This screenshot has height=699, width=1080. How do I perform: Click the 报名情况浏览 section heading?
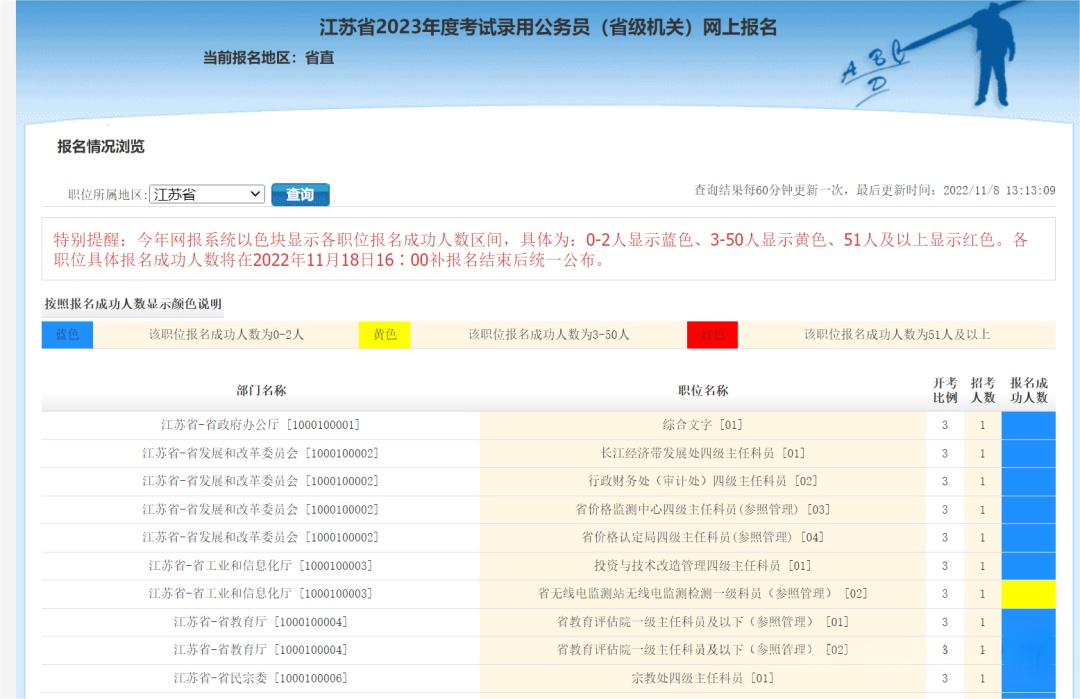click(x=101, y=147)
